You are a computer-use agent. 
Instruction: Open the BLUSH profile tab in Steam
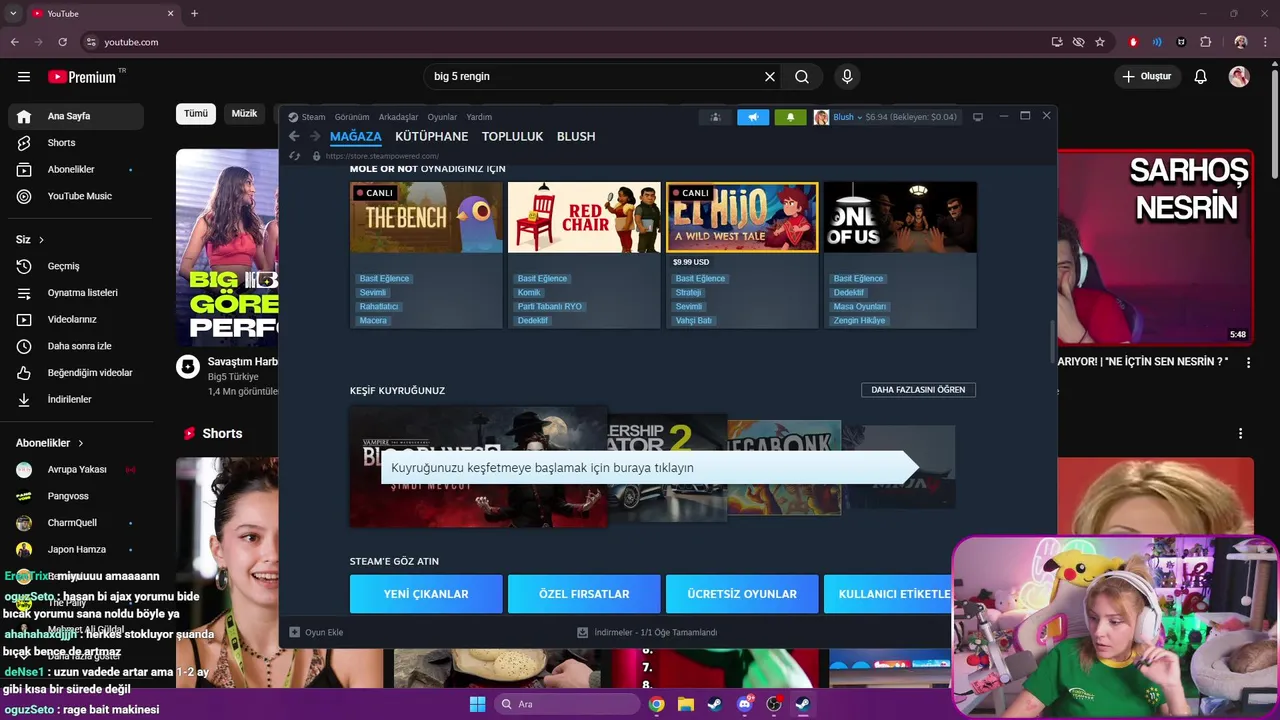click(x=576, y=136)
